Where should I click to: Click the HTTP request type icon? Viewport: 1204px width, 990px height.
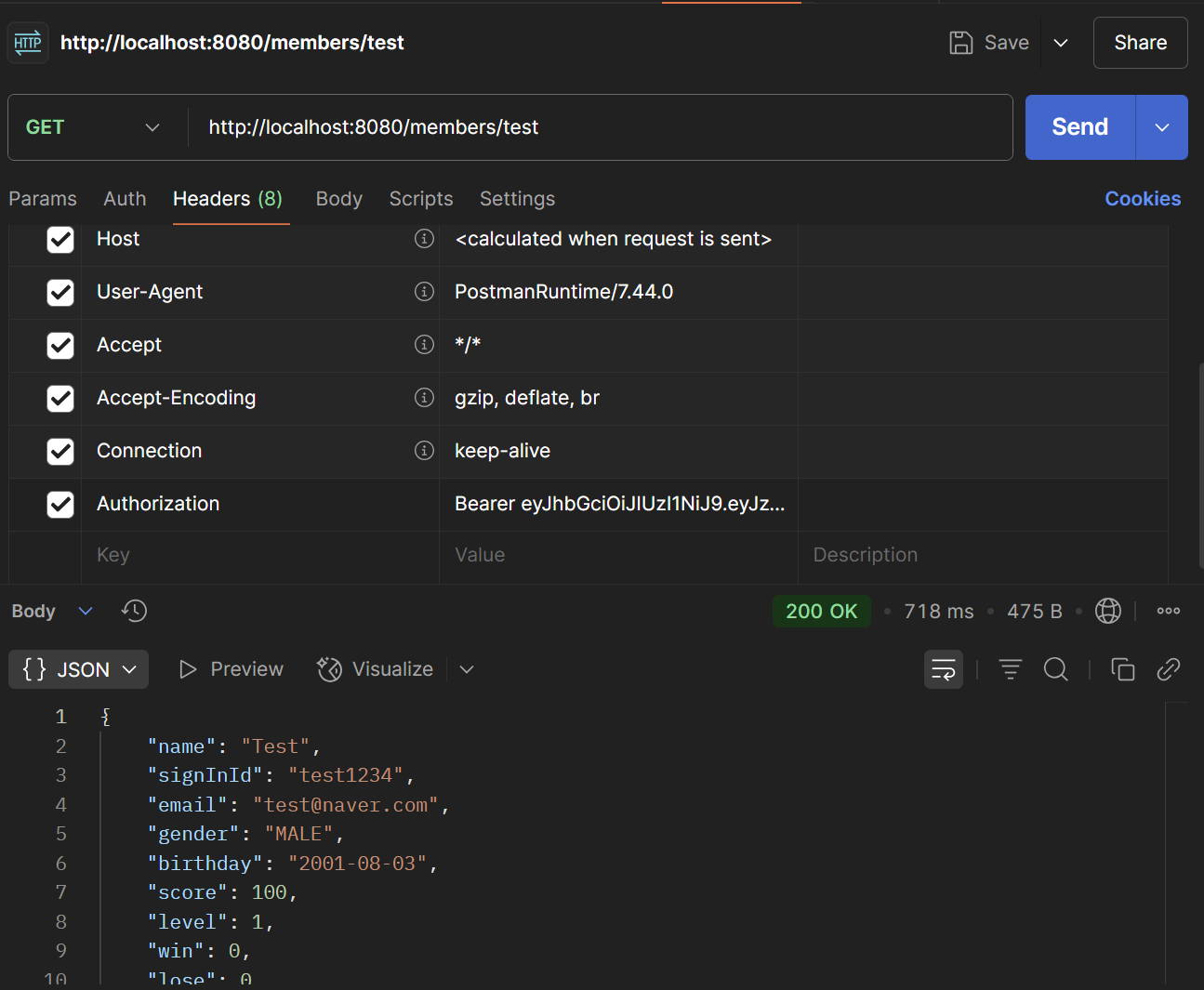28,43
